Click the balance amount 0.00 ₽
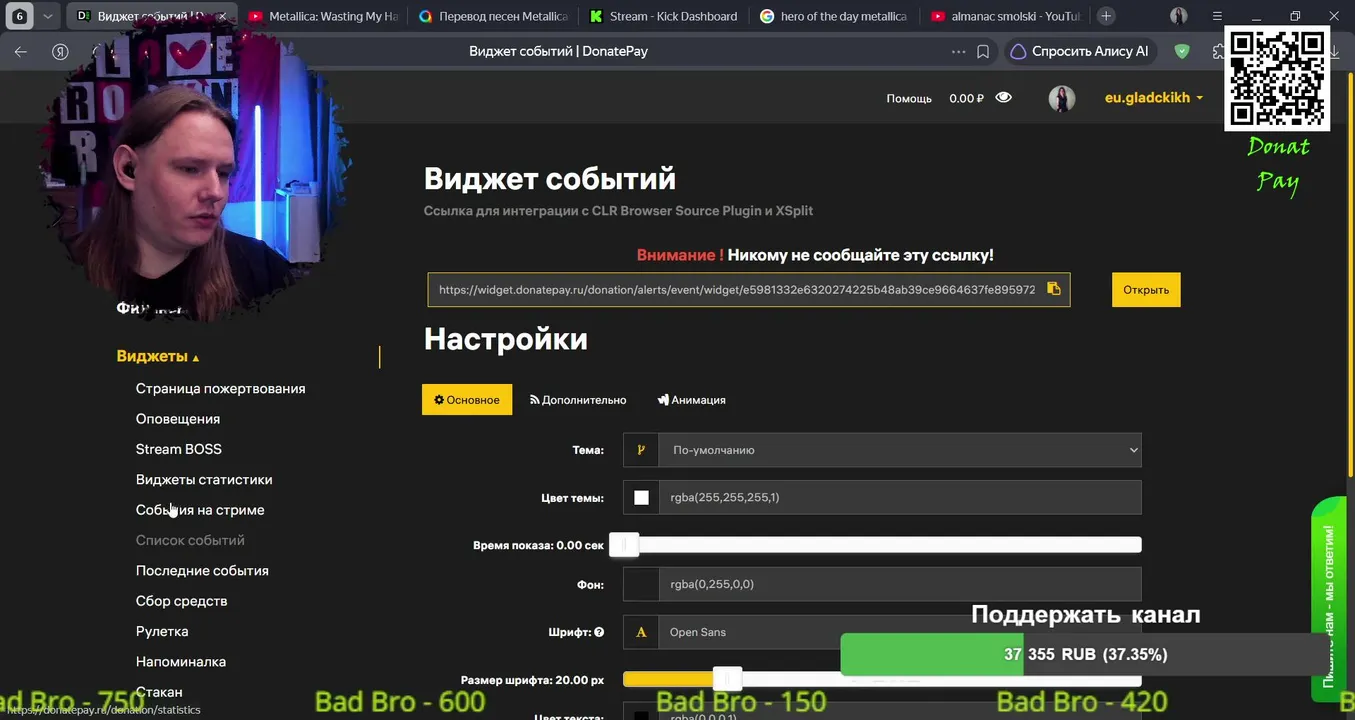This screenshot has width=1355, height=720. tap(966, 98)
